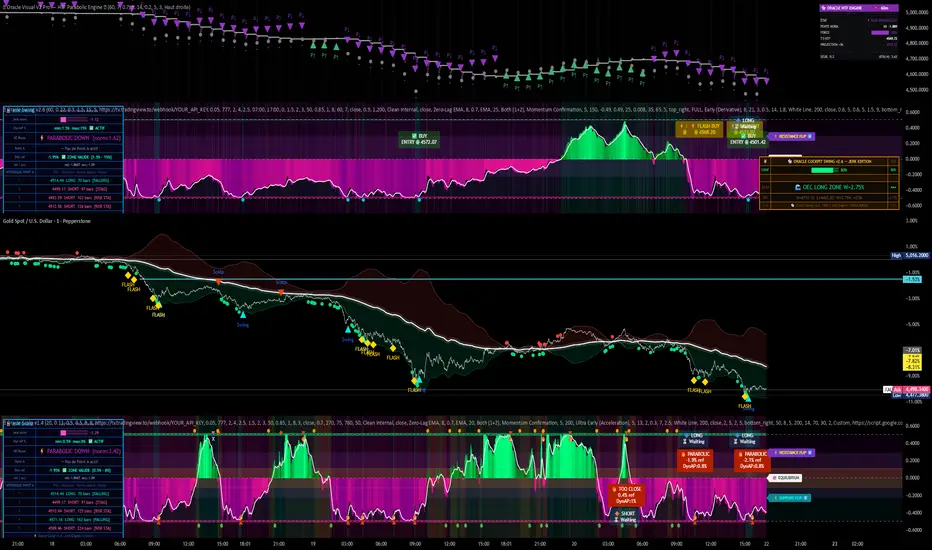This screenshot has height=550, width=932.
Task: Click RESISTANCE FLIP label in the v1.4 pane
Action: click(x=791, y=453)
